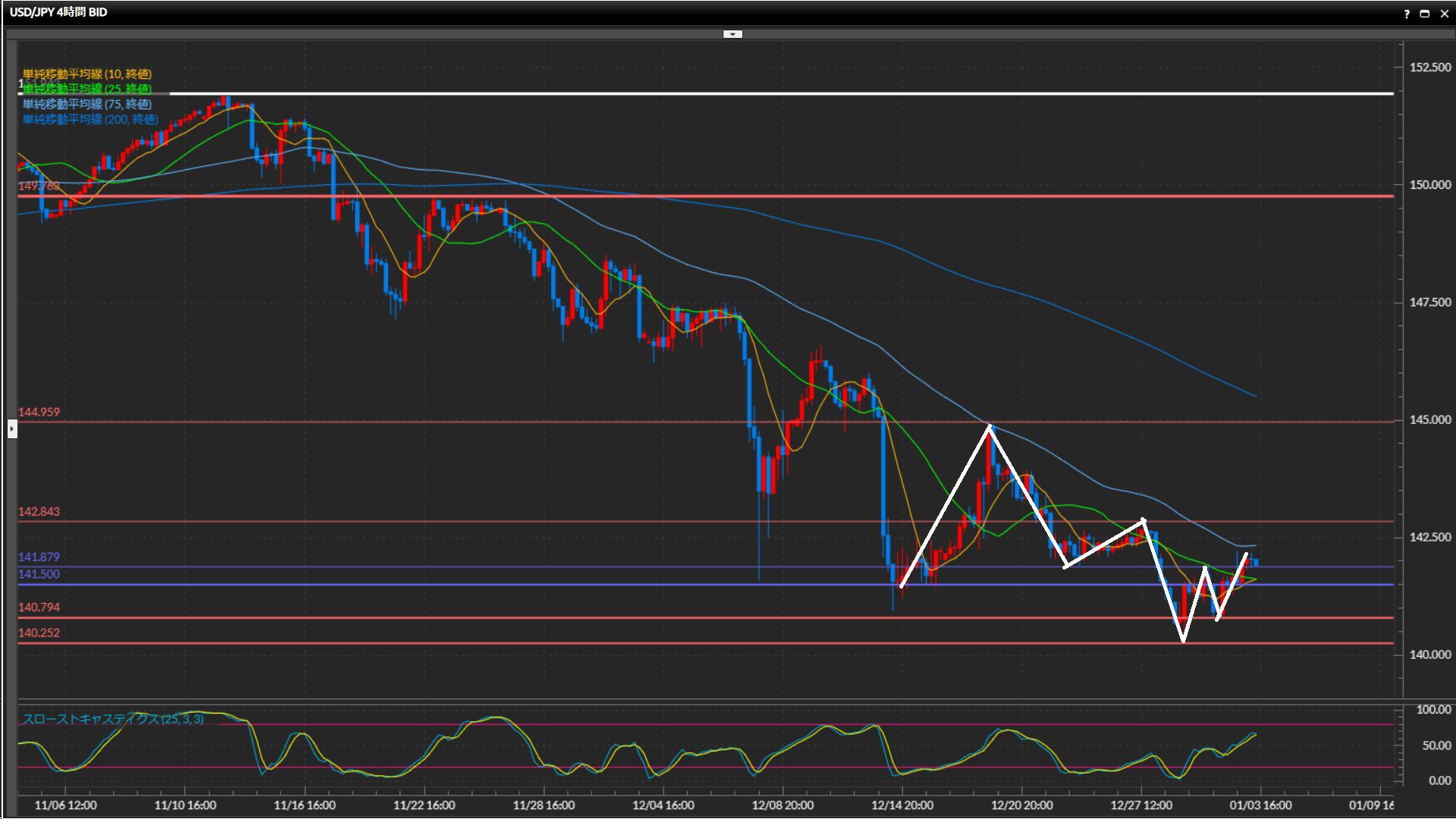The height and width of the screenshot is (819, 1456).
Task: Select the 144.959 horizontal line label
Action: (39, 413)
